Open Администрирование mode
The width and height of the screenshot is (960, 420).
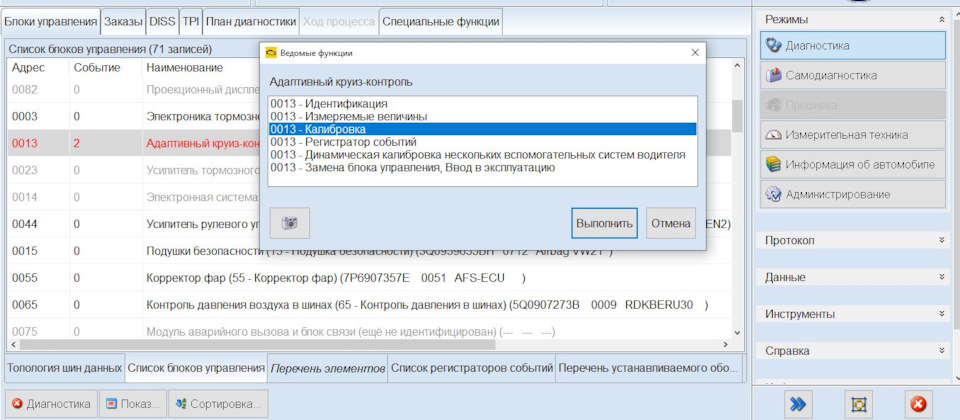click(853, 195)
